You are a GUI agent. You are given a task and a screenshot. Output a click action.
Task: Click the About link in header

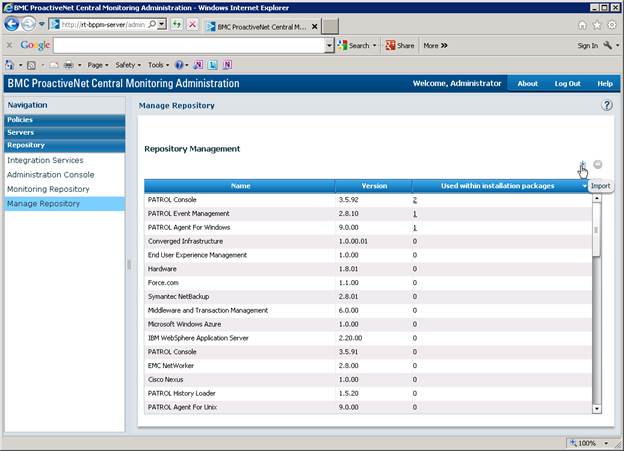[527, 83]
